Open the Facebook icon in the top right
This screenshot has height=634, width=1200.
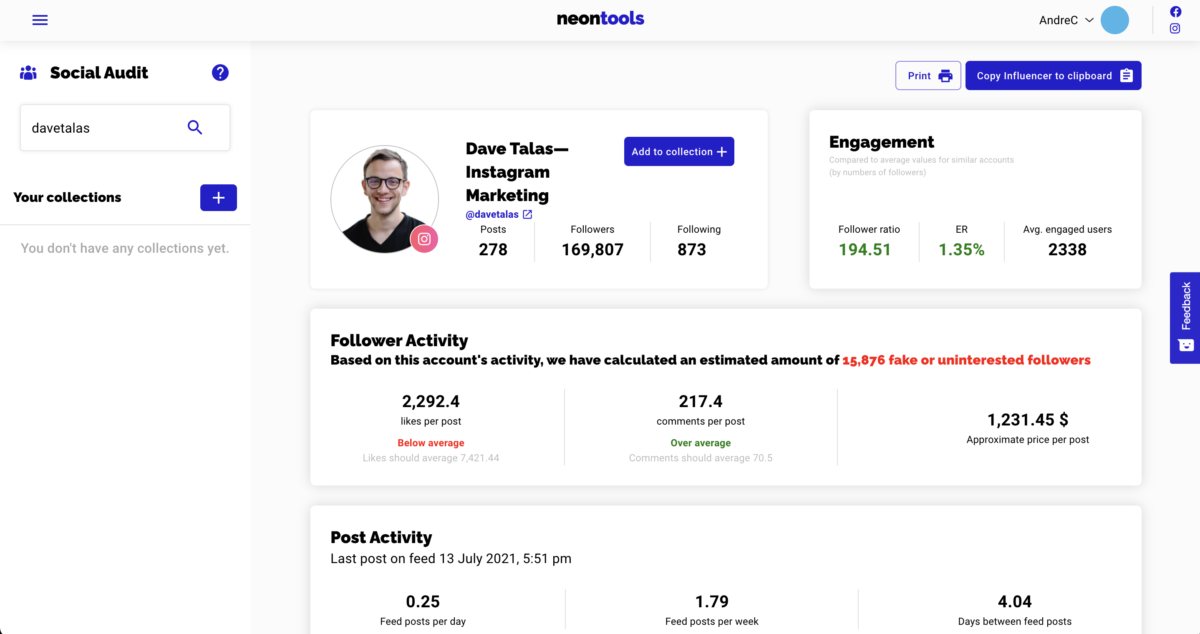(1175, 10)
